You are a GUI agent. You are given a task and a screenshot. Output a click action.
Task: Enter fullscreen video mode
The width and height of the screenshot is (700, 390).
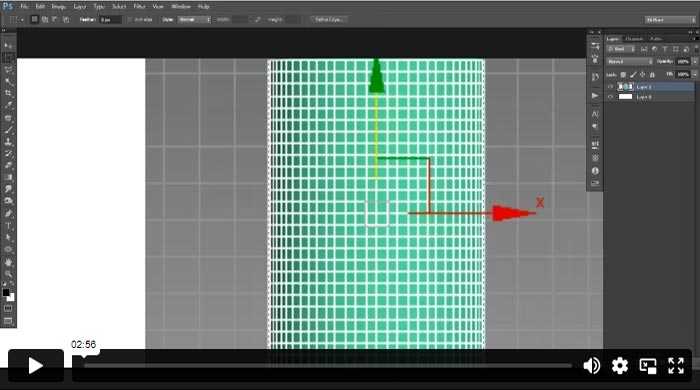point(676,366)
